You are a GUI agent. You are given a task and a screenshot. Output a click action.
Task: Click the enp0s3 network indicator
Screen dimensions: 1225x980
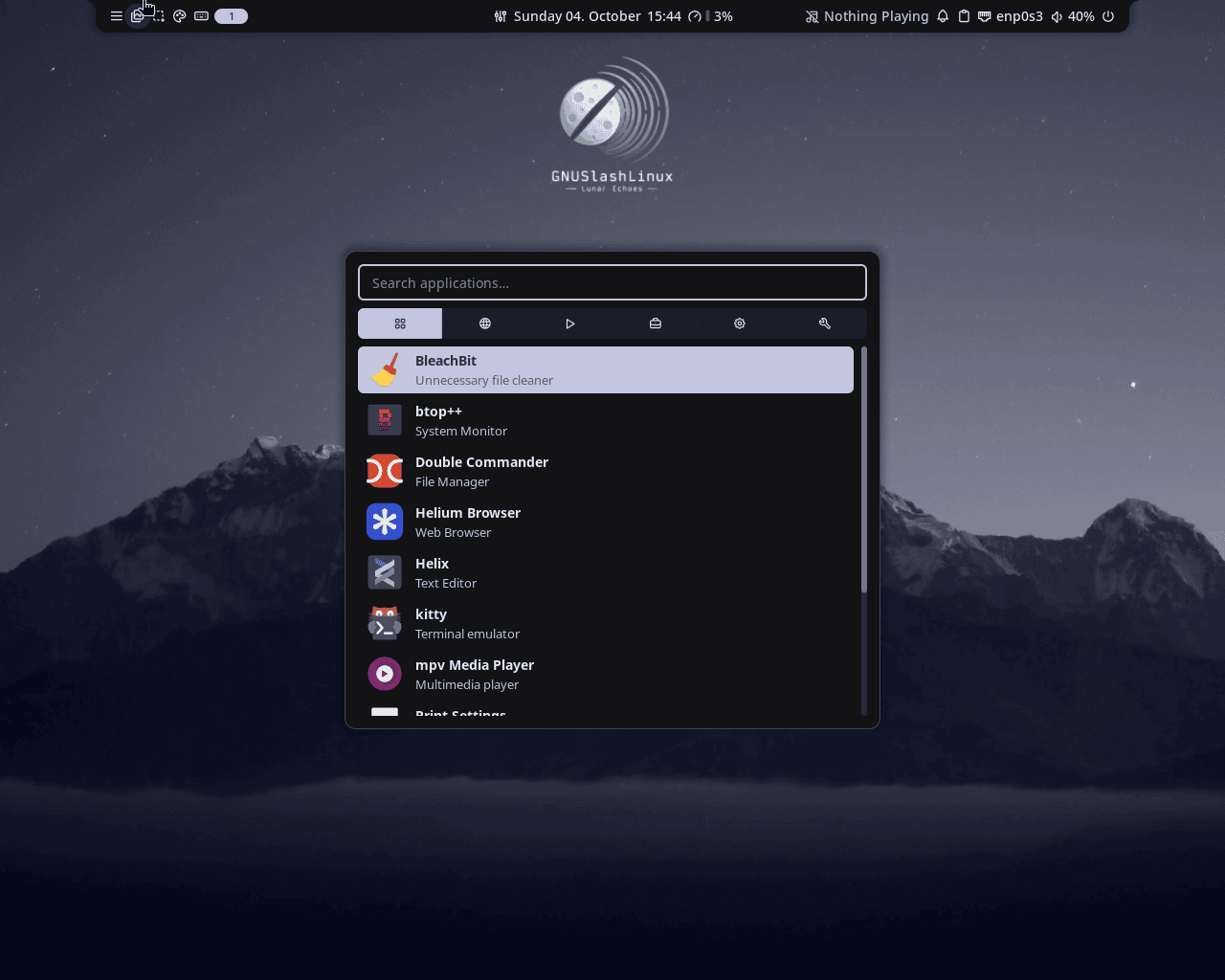click(1010, 16)
